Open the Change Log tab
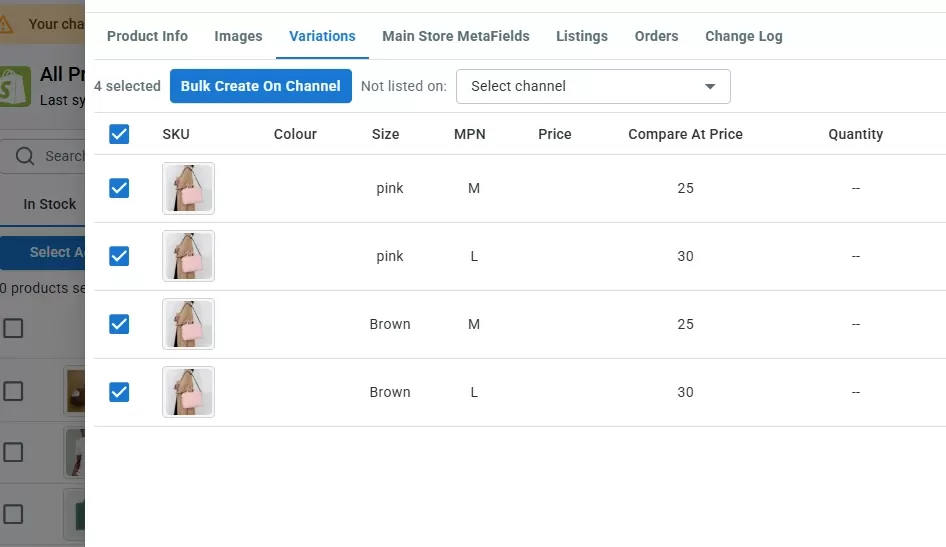 point(744,36)
